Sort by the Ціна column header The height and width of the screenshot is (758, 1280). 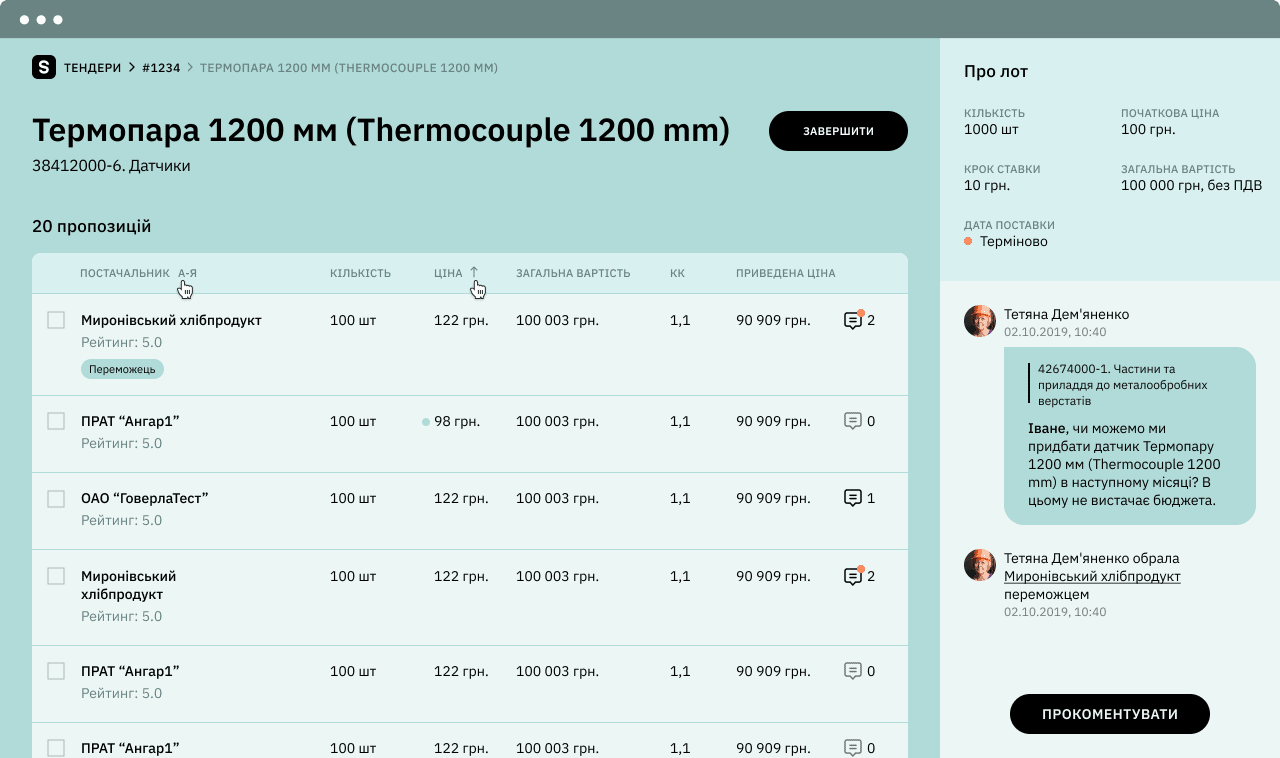pyautogui.click(x=448, y=273)
